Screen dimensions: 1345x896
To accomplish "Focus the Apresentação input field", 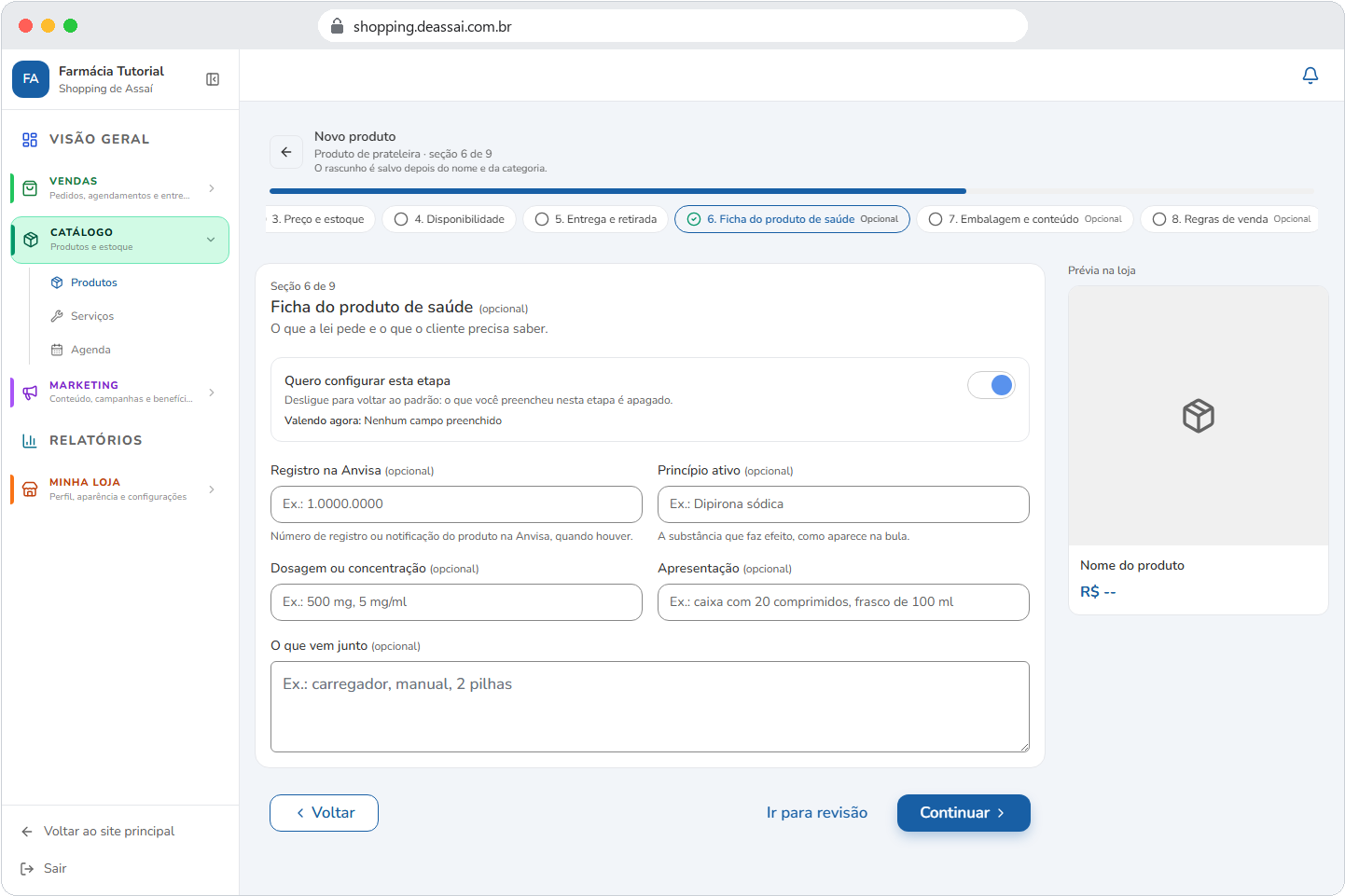I will 843,602.
